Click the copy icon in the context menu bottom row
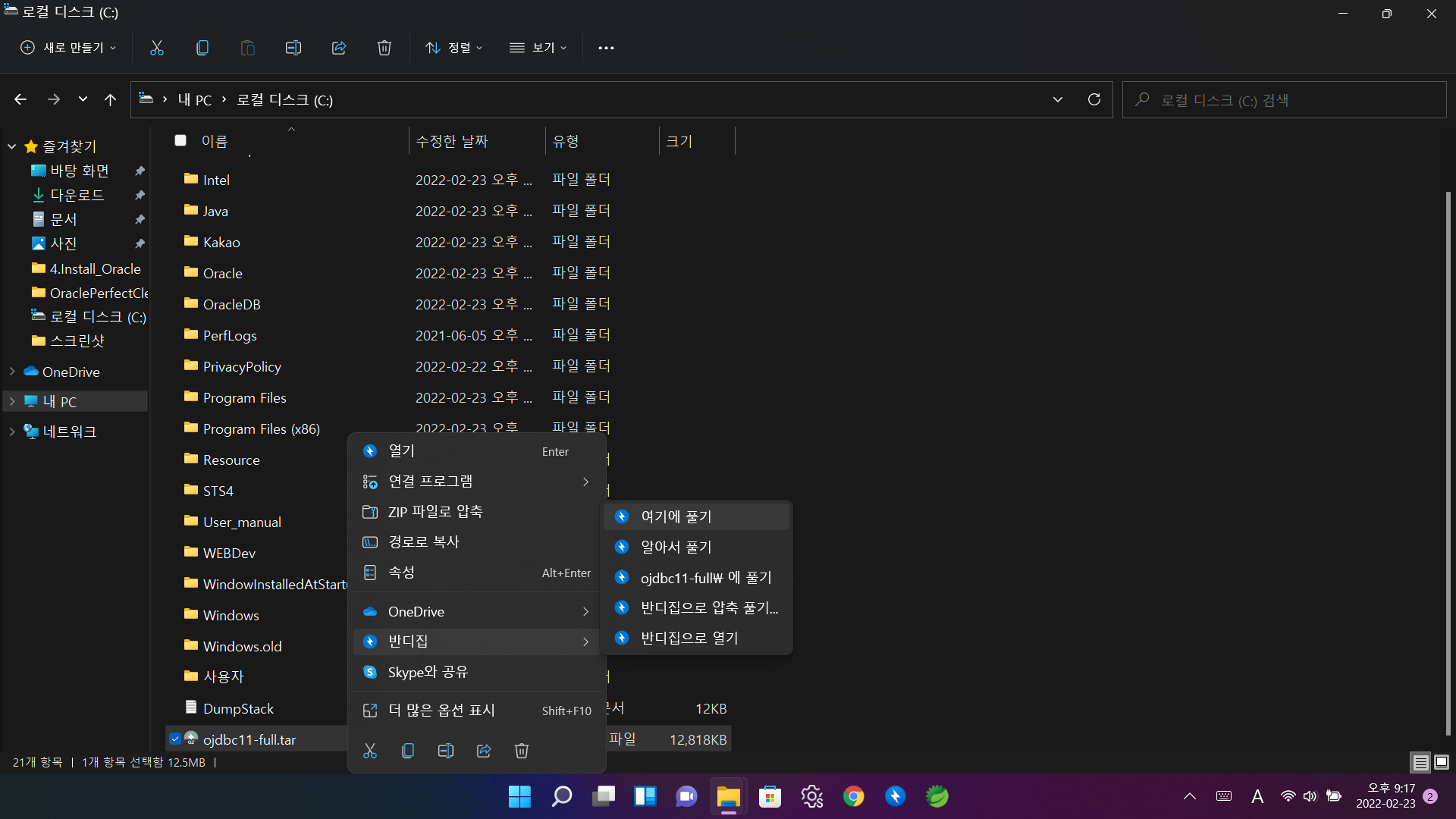The image size is (1456, 819). (x=408, y=751)
